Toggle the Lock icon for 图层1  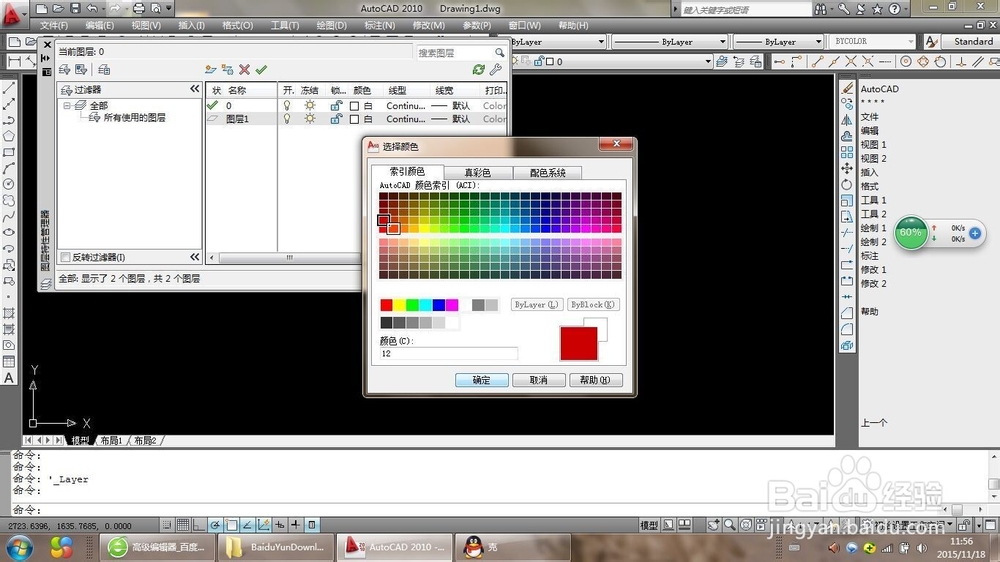336,119
